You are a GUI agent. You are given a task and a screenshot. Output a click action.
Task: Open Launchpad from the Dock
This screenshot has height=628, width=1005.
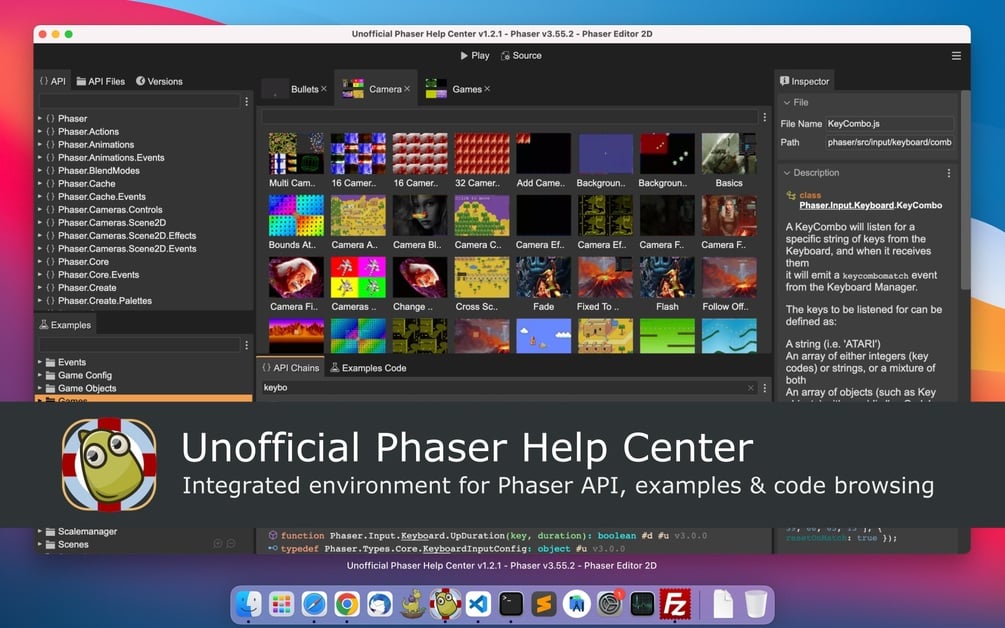pyautogui.click(x=281, y=604)
